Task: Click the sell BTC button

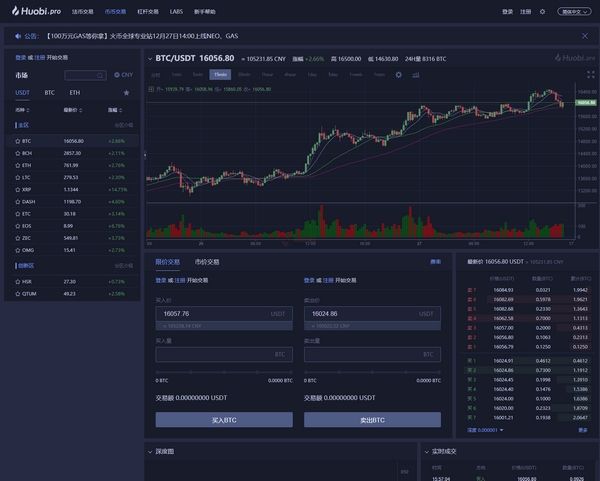Action: 372,420
